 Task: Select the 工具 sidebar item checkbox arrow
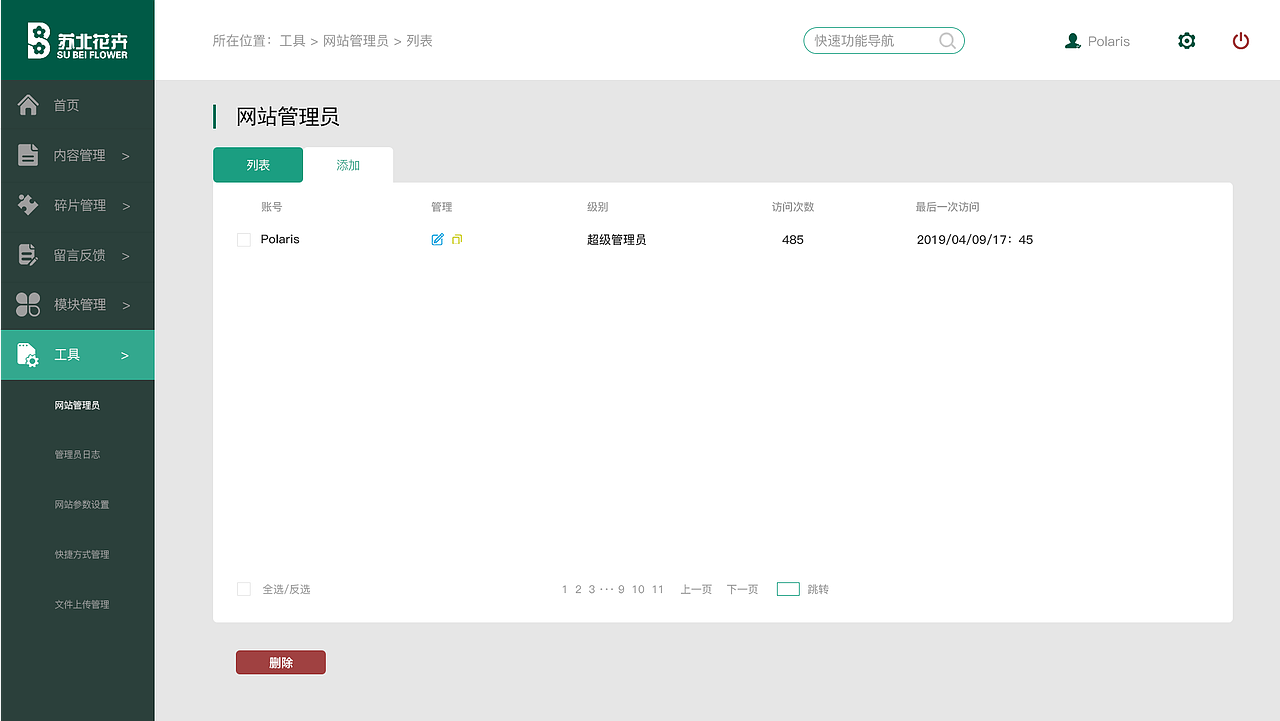click(x=124, y=354)
